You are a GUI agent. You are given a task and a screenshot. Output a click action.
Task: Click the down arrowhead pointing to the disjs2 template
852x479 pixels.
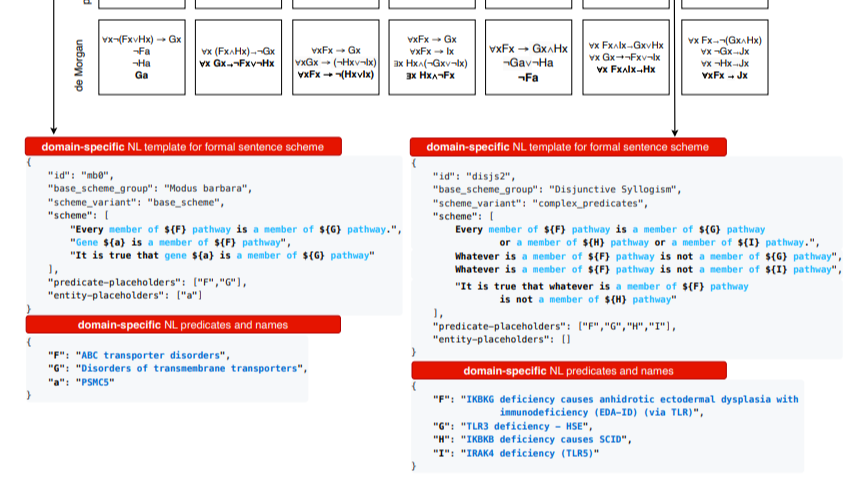pyautogui.click(x=675, y=130)
